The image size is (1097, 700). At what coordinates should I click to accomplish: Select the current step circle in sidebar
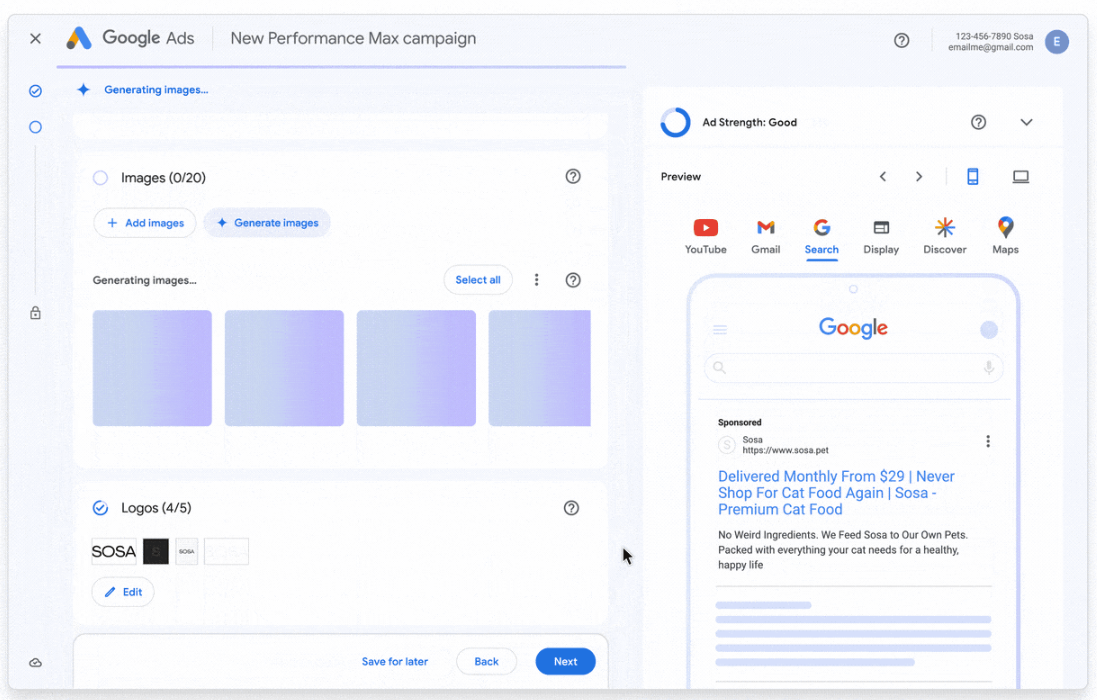[36, 127]
